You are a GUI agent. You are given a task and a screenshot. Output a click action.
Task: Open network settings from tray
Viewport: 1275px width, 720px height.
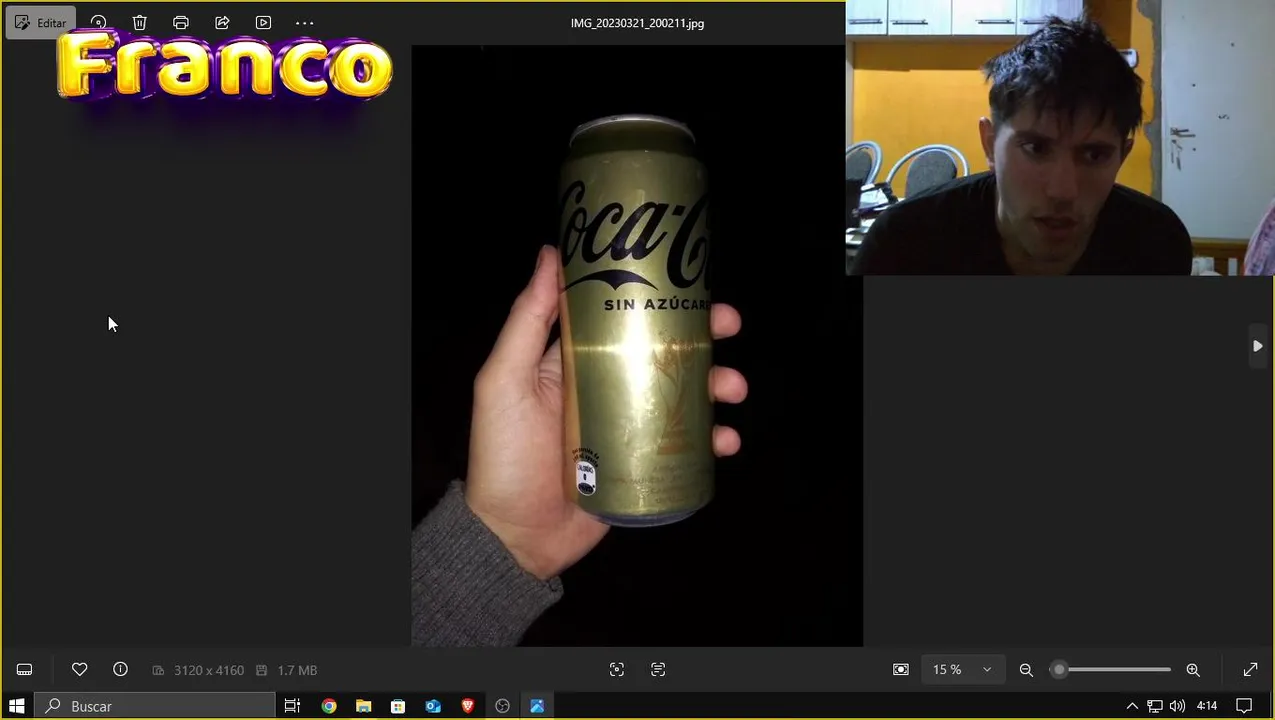[1155, 706]
